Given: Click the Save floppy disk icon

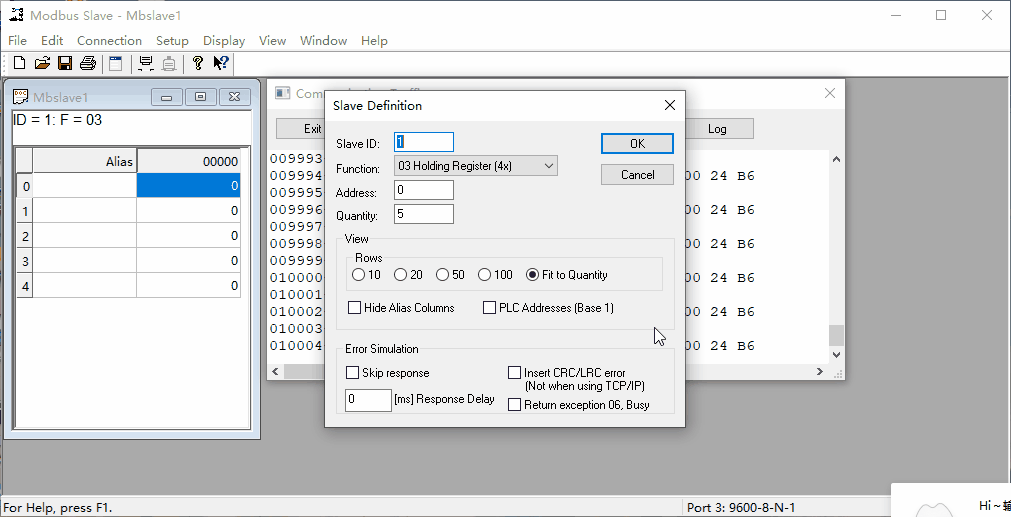Looking at the screenshot, I should point(64,63).
